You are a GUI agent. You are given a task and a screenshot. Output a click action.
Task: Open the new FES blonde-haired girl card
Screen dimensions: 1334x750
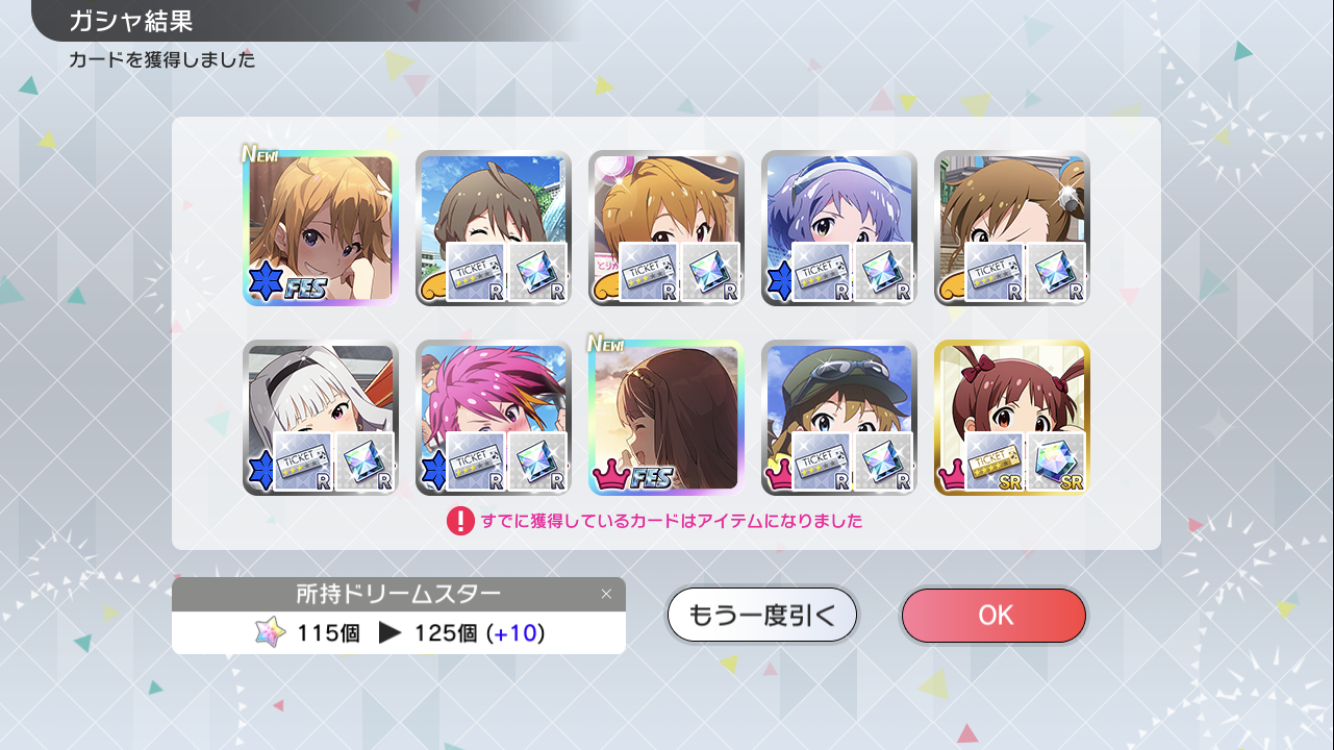click(320, 228)
